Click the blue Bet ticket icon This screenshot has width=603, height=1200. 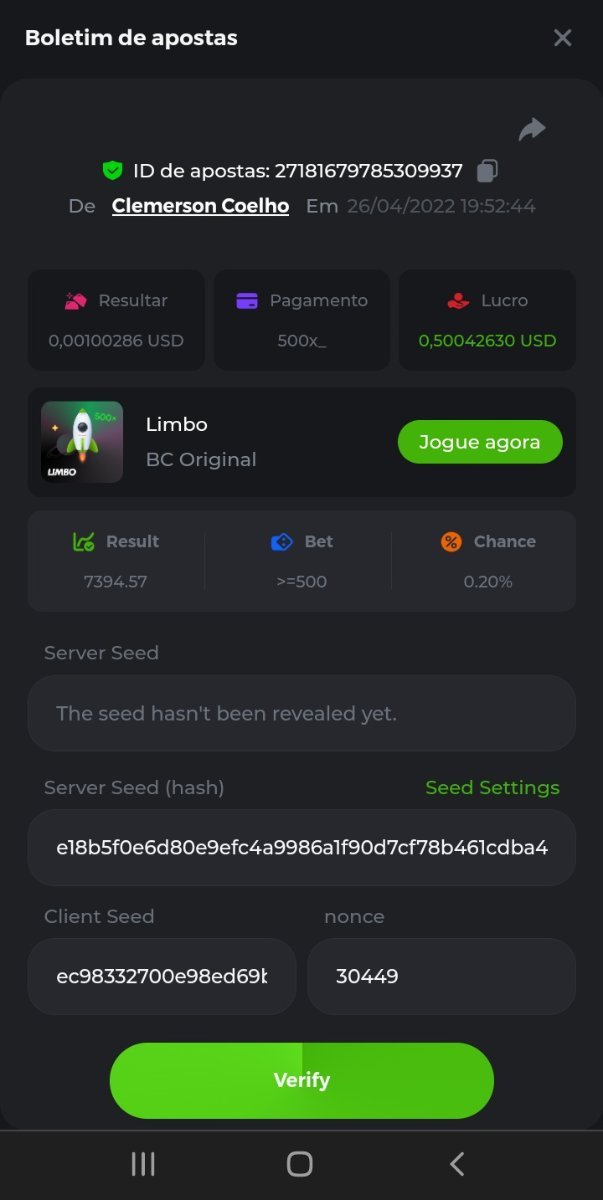282,542
